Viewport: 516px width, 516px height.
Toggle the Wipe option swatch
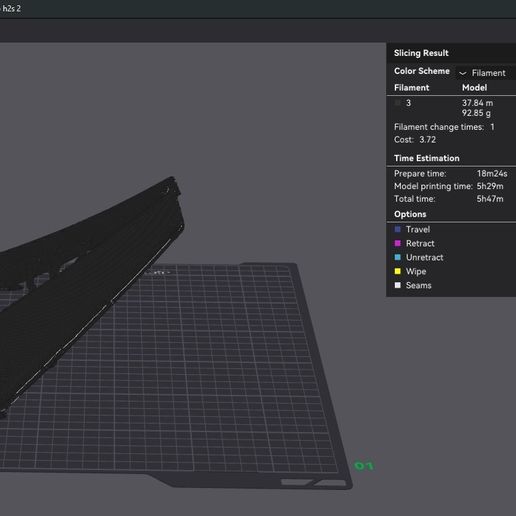coord(397,271)
